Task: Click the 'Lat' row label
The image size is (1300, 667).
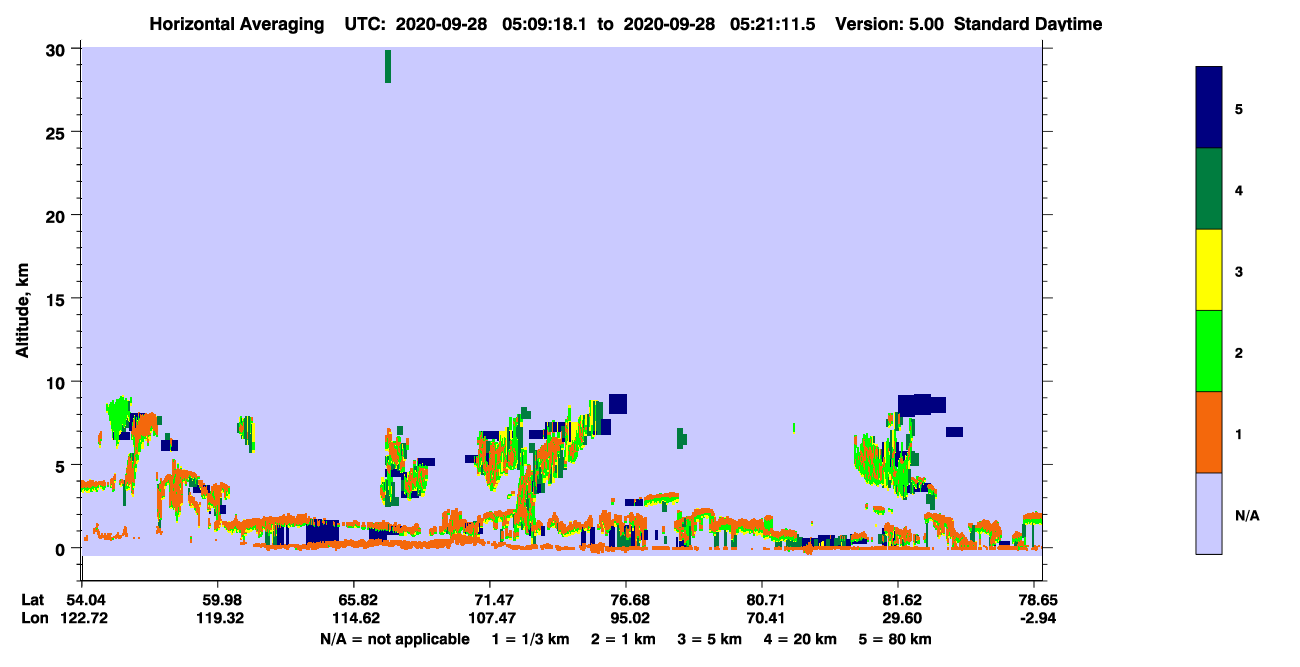Action: coord(33,600)
